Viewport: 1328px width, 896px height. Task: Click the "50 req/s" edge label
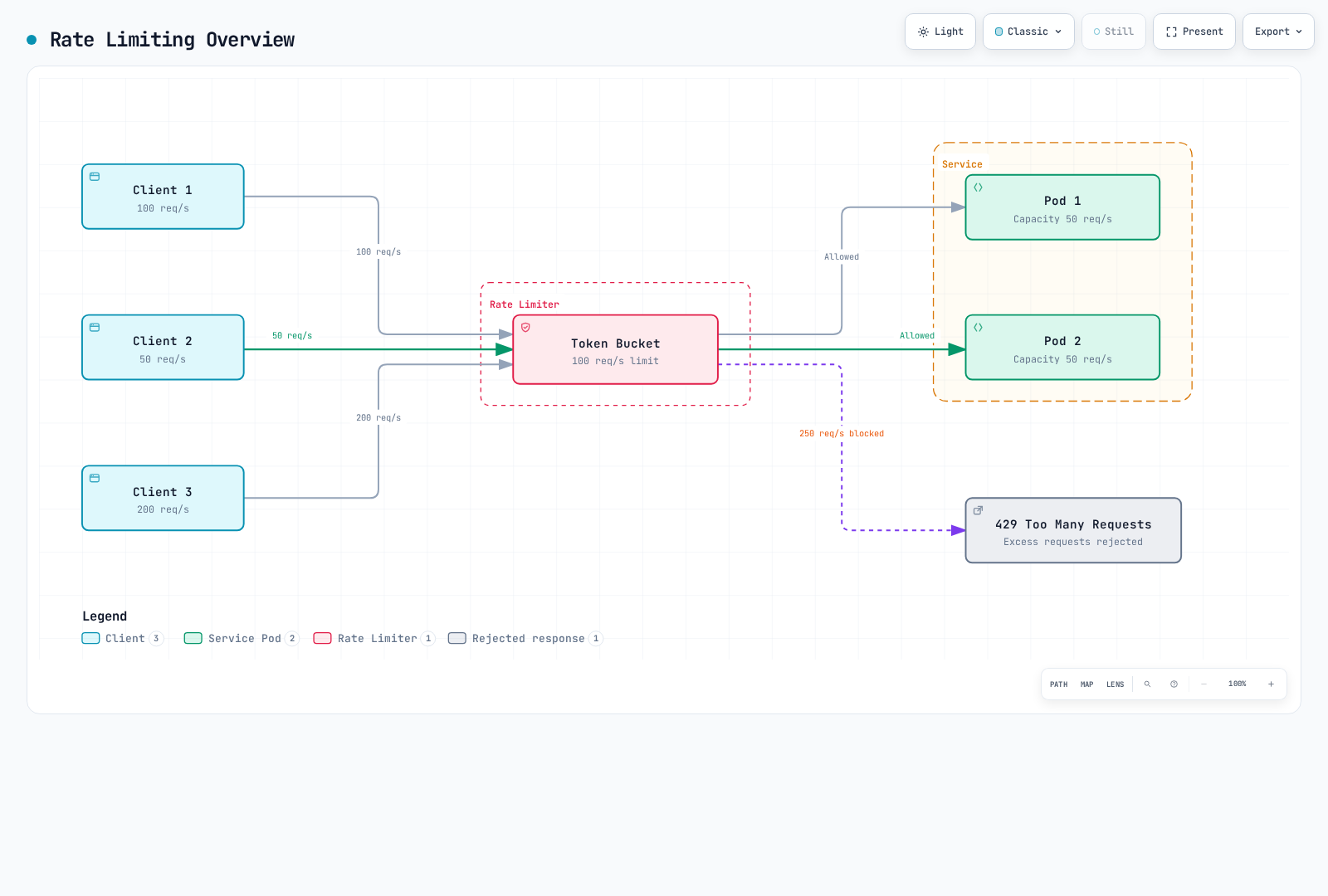coord(292,336)
